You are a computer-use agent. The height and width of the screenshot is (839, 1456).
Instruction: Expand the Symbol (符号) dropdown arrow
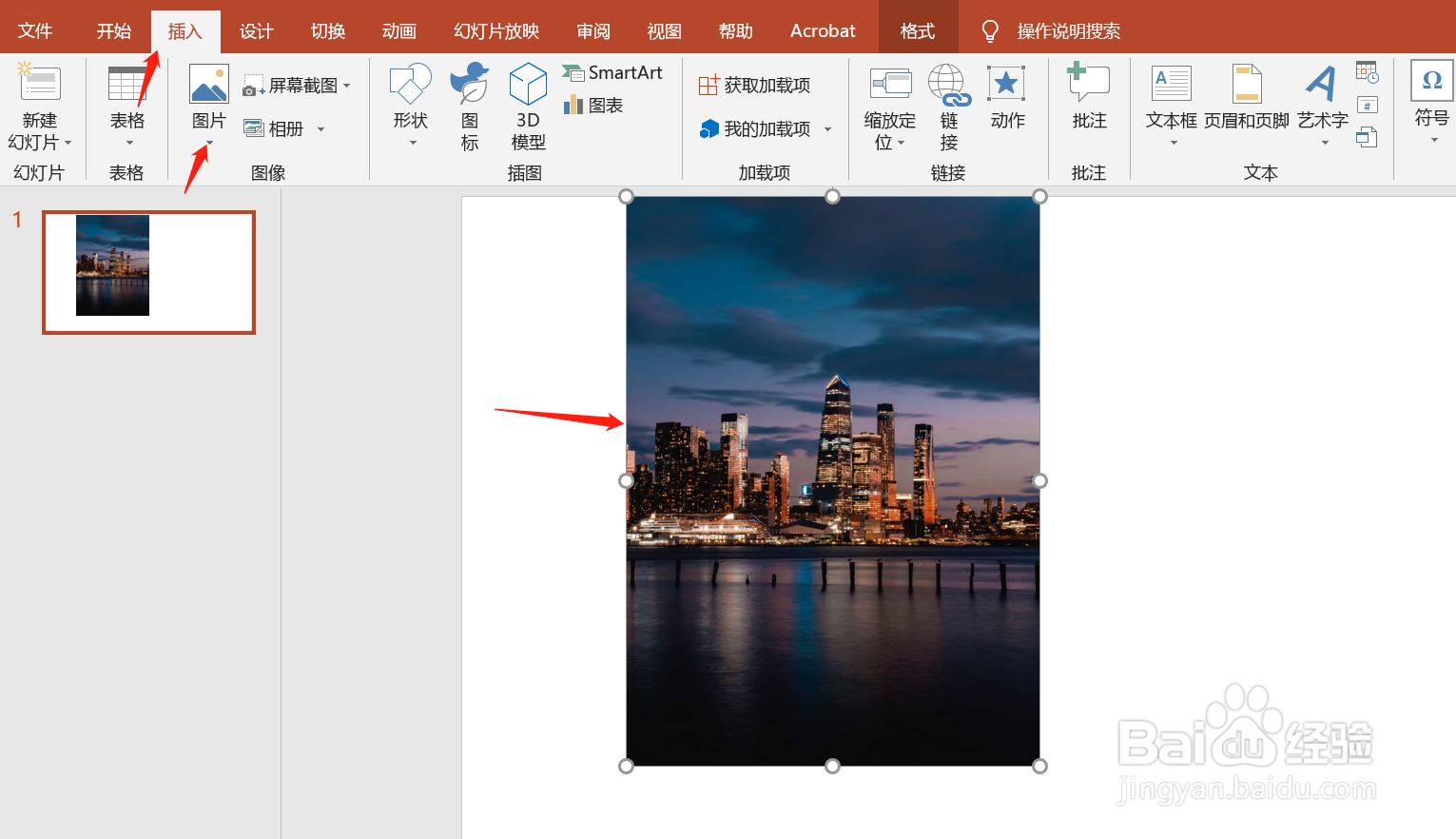1434,140
